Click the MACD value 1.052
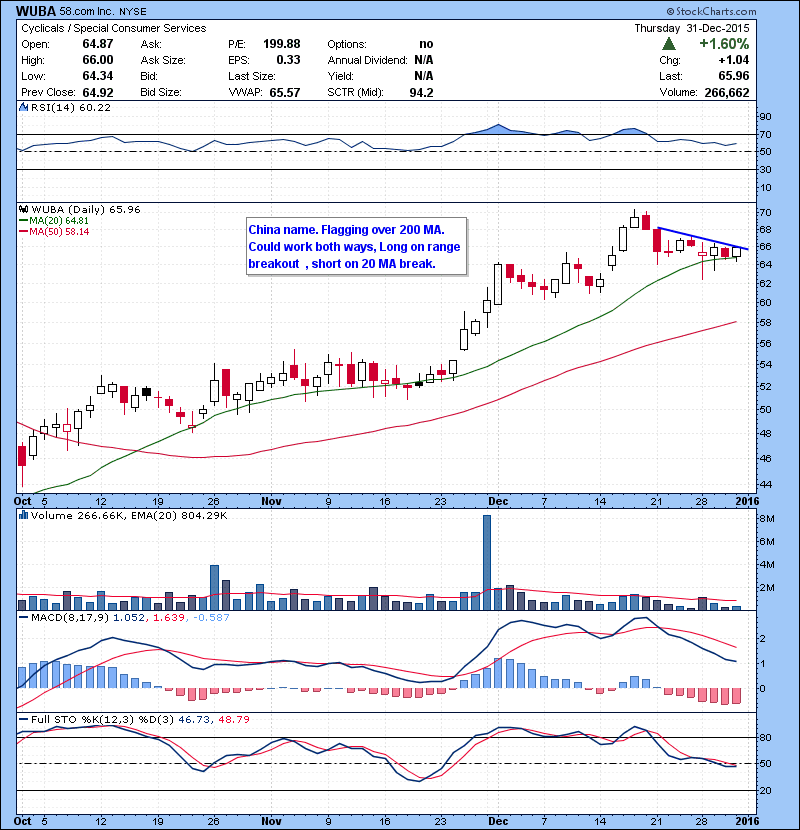800x830 pixels. point(129,618)
